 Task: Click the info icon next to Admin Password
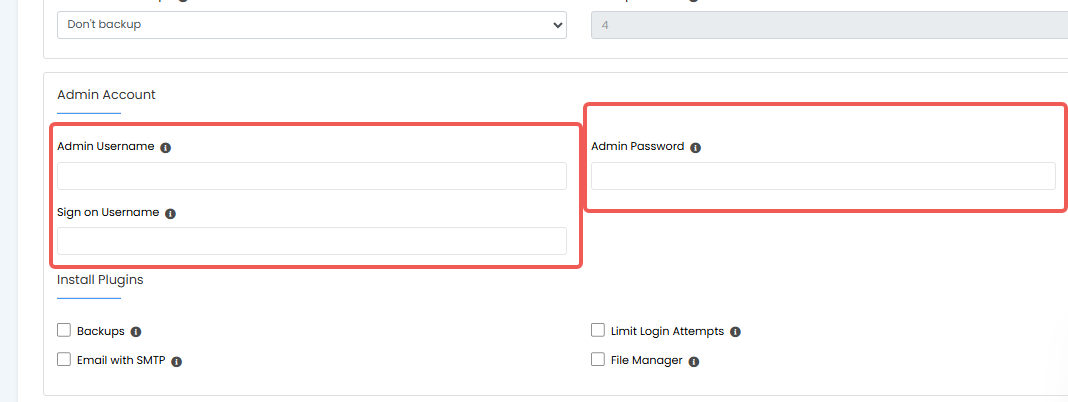click(x=695, y=147)
